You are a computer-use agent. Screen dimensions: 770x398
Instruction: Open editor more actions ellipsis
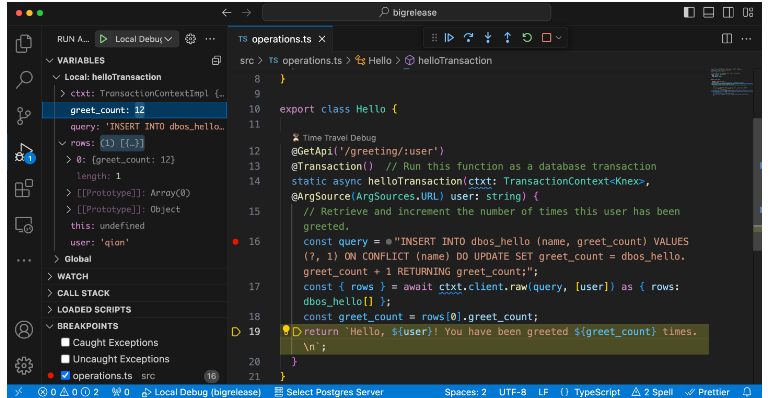tap(746, 39)
